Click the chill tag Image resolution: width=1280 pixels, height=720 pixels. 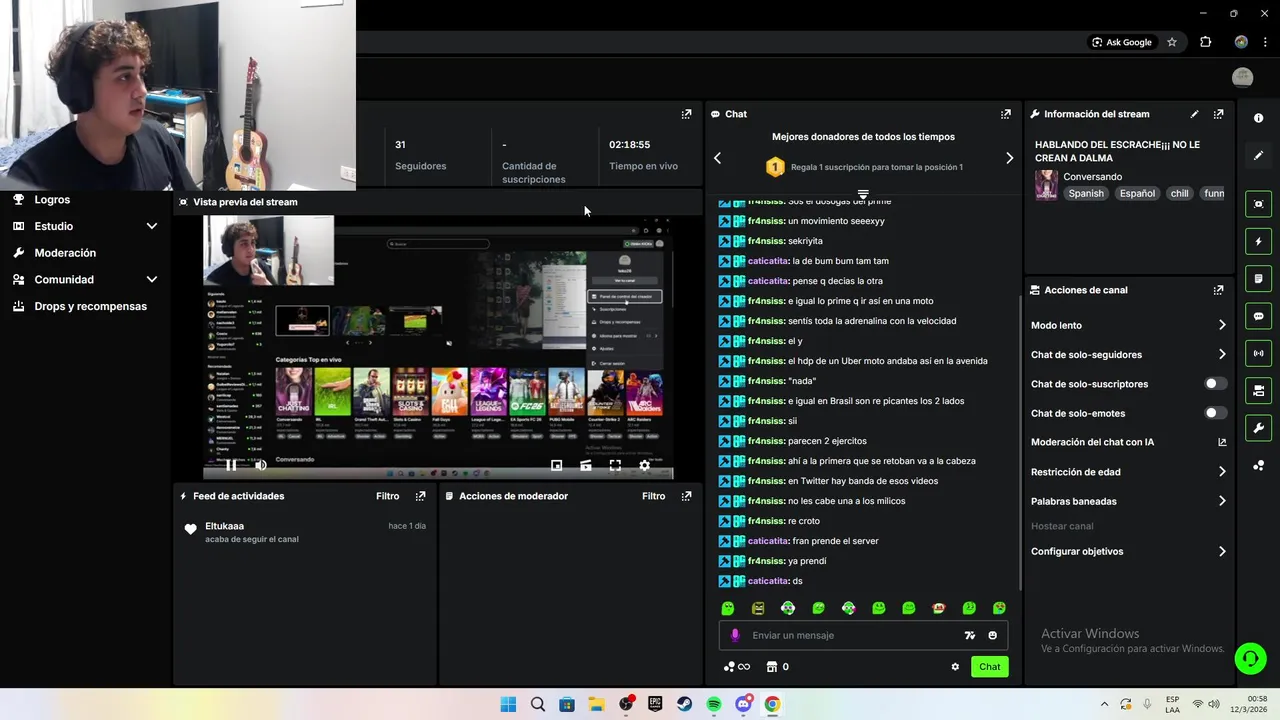[x=1180, y=194]
